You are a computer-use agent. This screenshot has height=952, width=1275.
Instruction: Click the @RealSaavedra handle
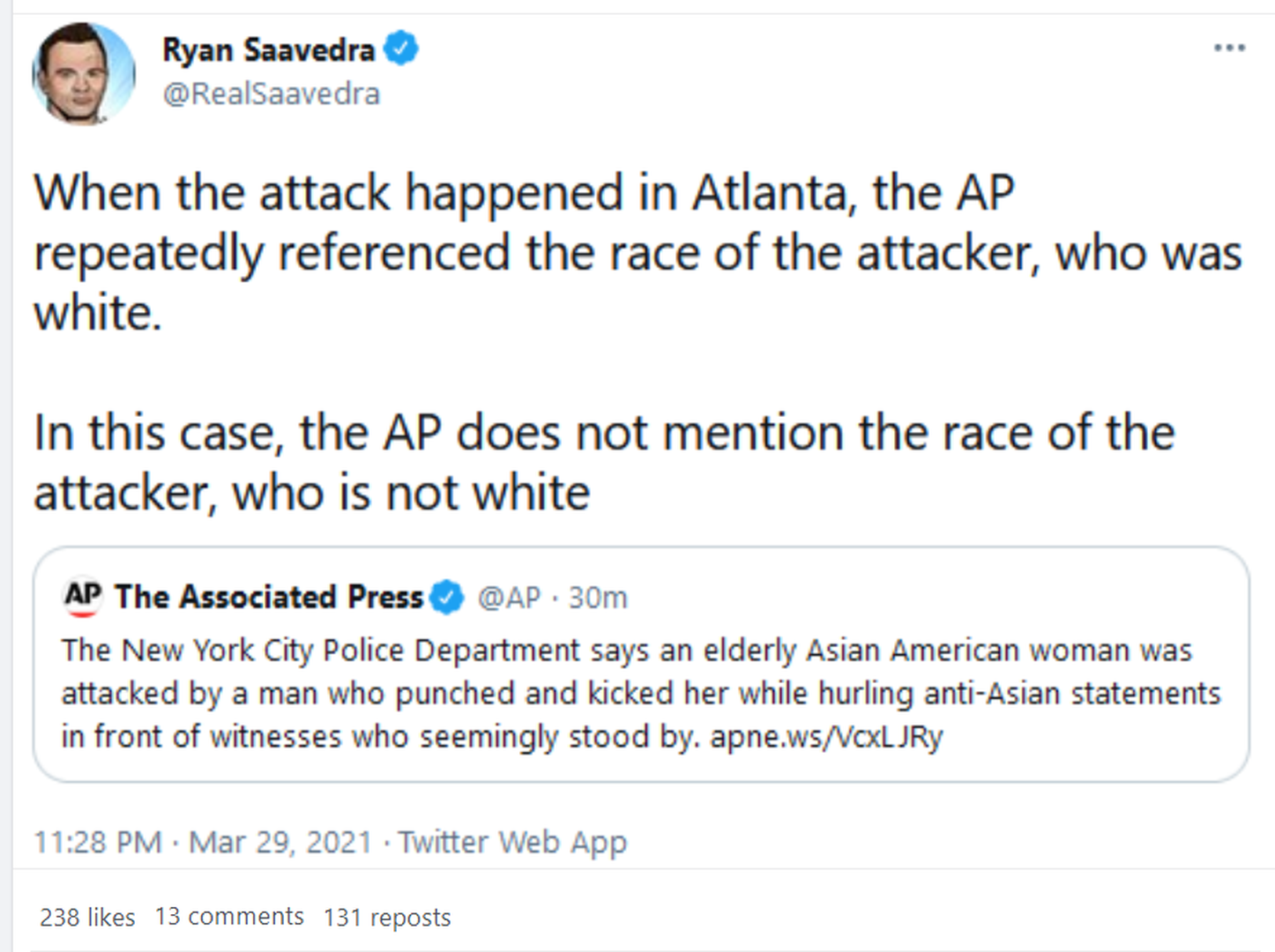(271, 93)
